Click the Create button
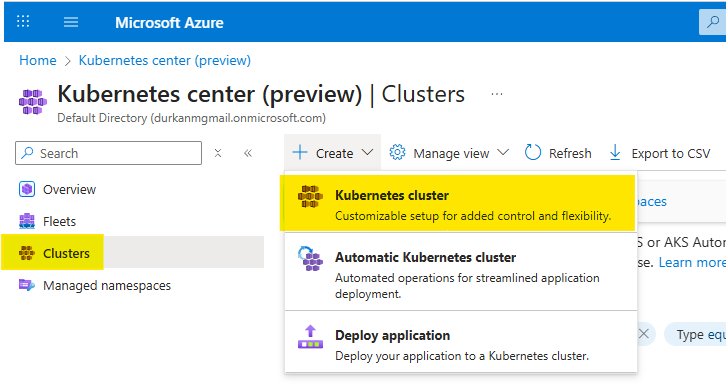 click(x=332, y=153)
